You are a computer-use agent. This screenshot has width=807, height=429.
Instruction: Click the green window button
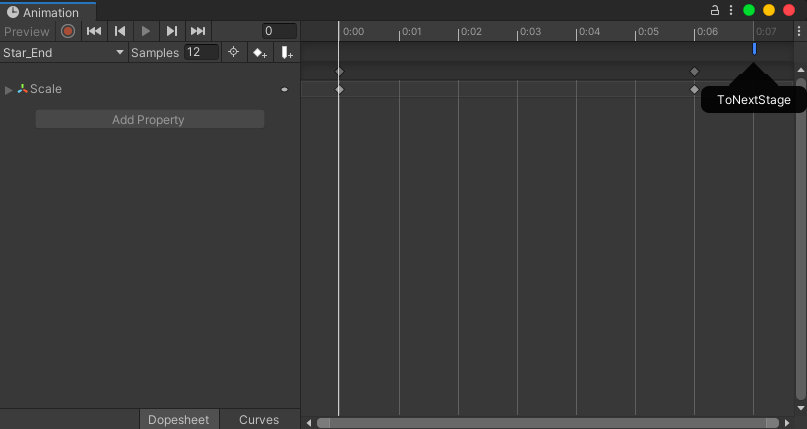(x=749, y=10)
